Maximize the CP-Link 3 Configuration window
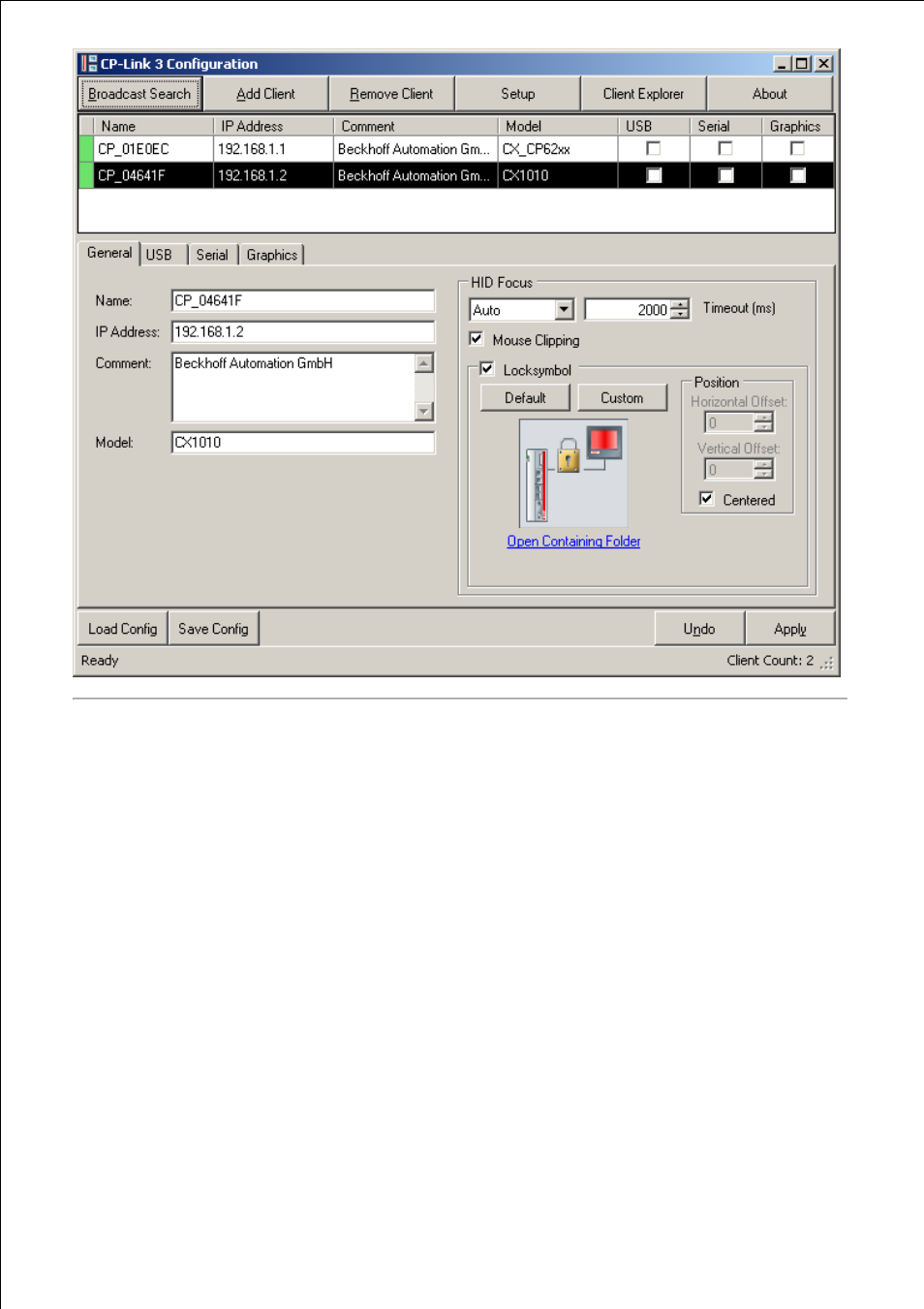Screen dimensions: 924x1309 pos(802,64)
